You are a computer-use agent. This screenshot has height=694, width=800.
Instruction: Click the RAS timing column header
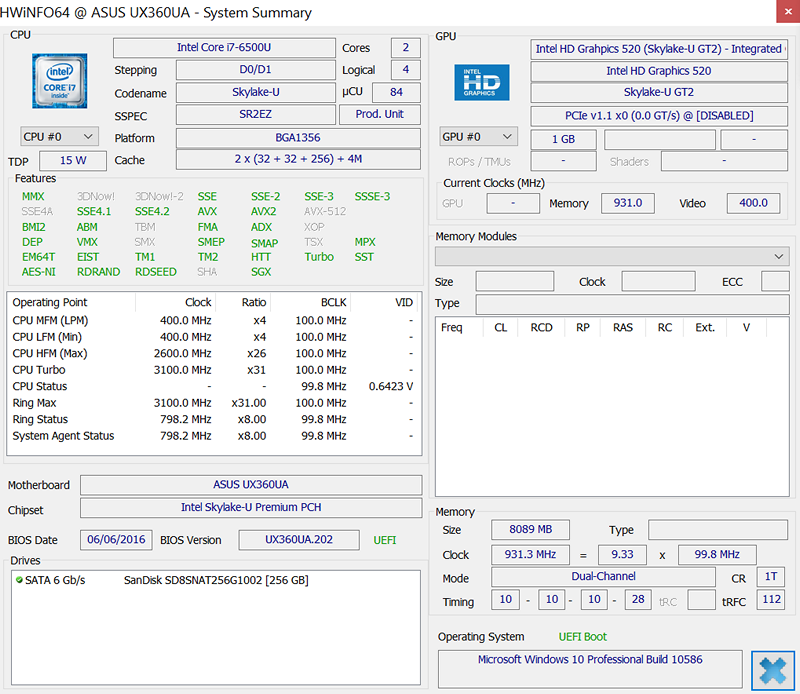click(622, 328)
